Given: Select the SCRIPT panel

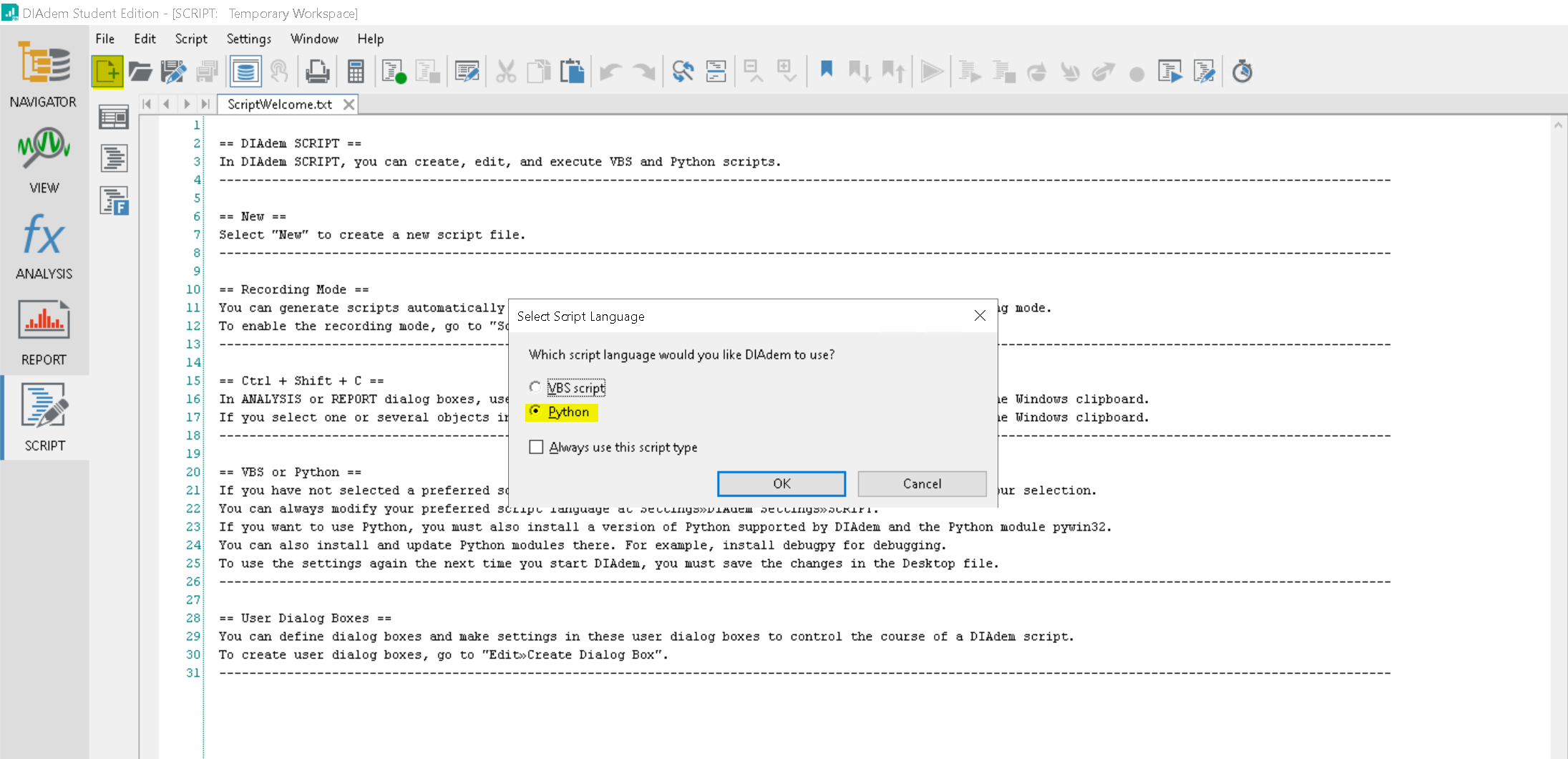Looking at the screenshot, I should [x=45, y=418].
